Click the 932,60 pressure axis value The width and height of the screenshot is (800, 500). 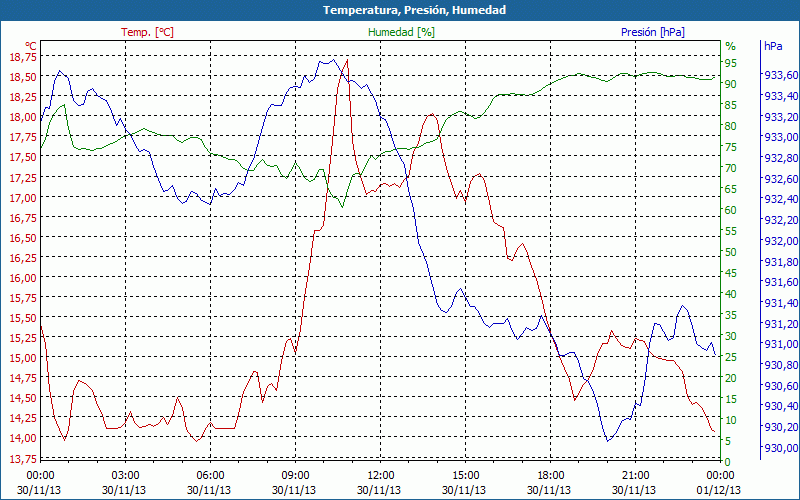[781, 179]
